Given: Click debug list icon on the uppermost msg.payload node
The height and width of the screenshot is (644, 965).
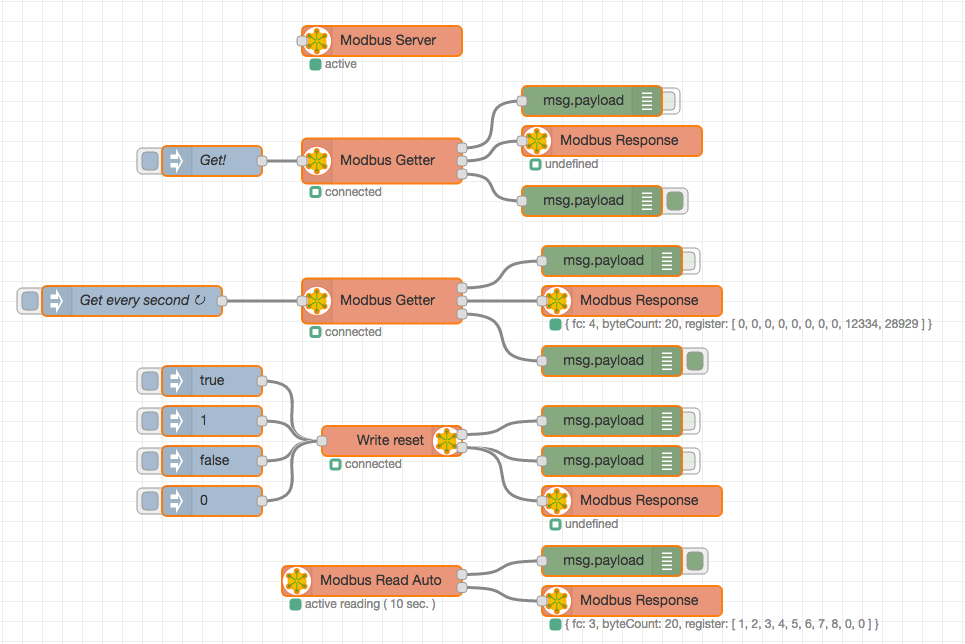Looking at the screenshot, I should pyautogui.click(x=647, y=101).
